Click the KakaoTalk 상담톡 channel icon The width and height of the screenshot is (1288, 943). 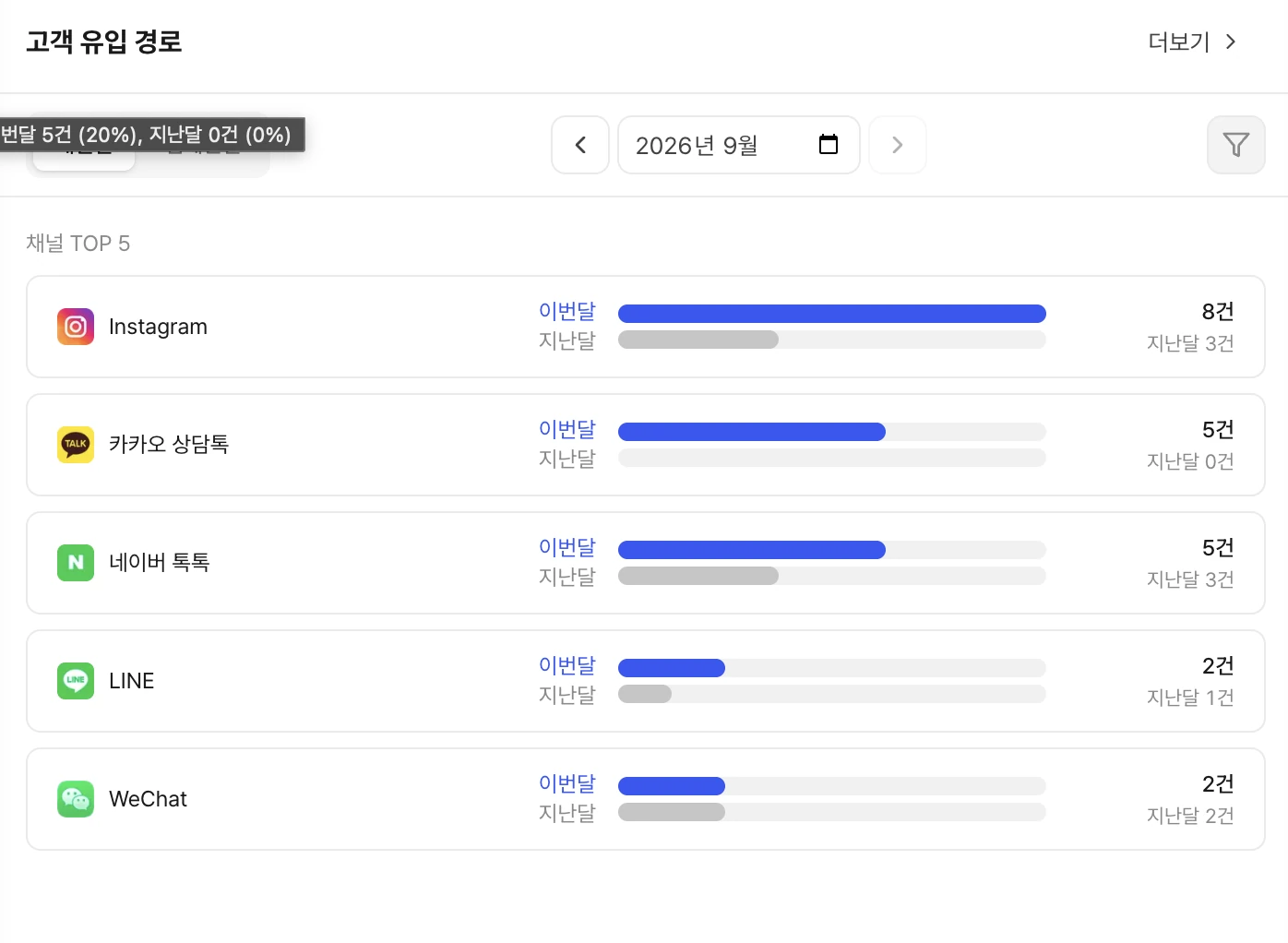click(76, 445)
